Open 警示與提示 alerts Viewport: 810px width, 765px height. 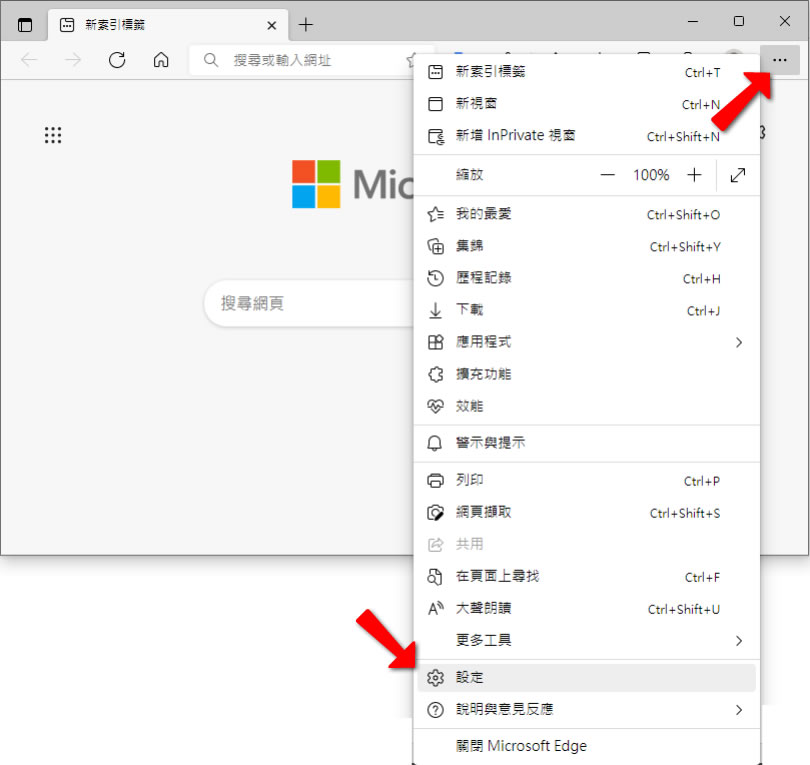pos(587,443)
